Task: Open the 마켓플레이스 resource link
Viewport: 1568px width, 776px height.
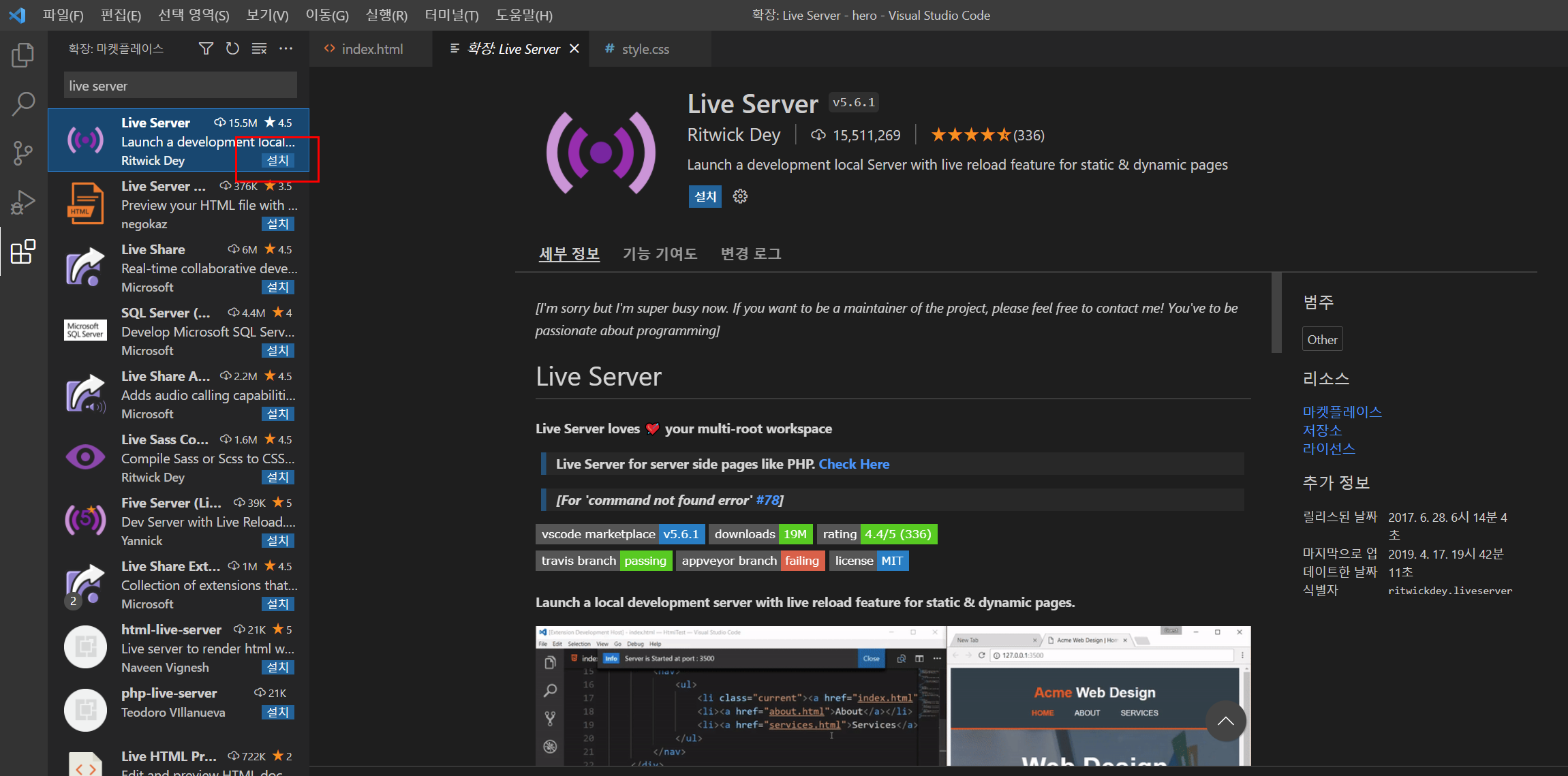Action: [x=1342, y=412]
